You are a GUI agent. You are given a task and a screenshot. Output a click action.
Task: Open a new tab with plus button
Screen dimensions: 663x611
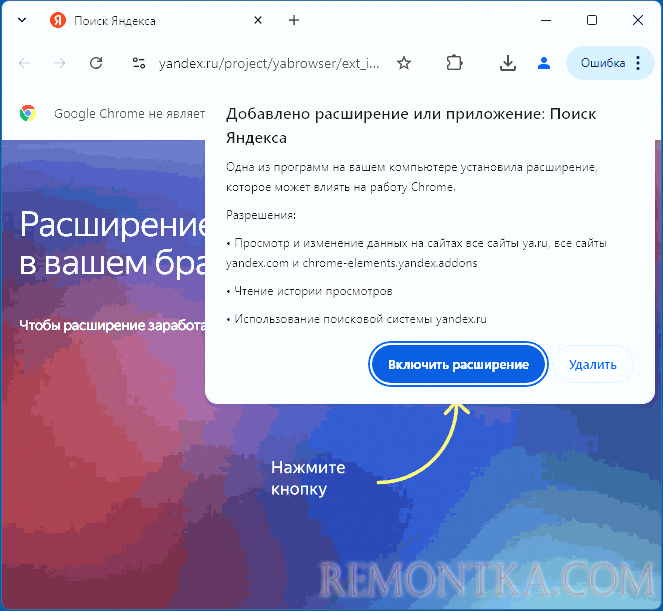click(294, 20)
